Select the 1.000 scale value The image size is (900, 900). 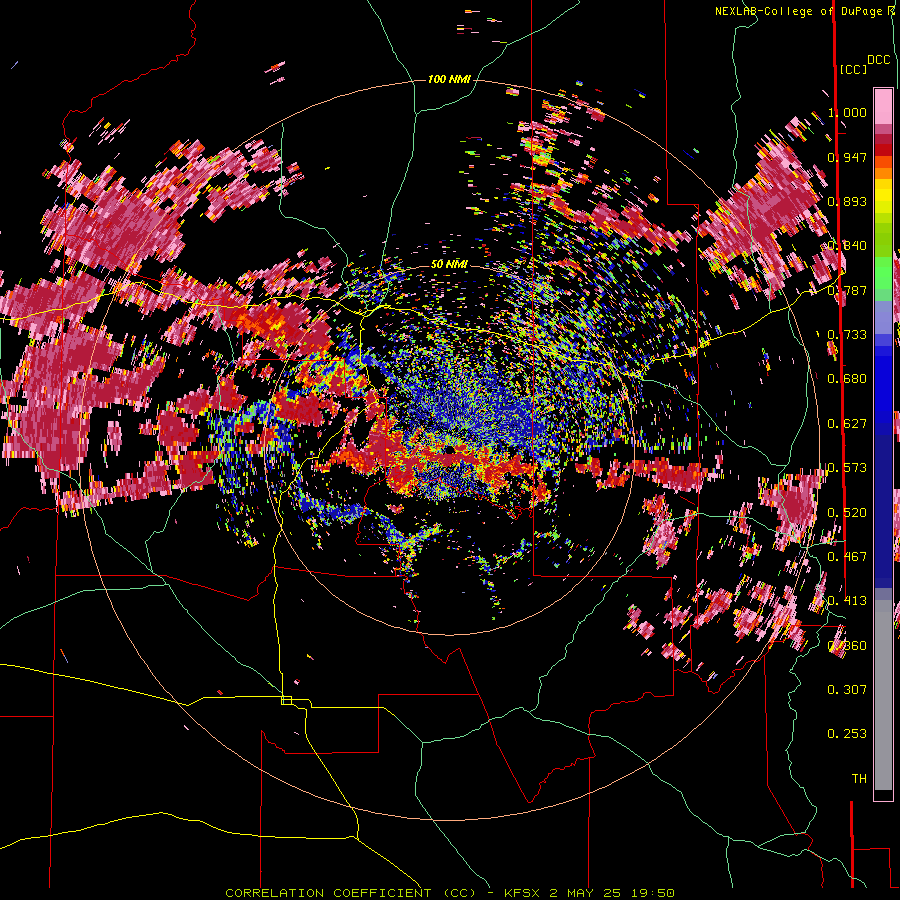pyautogui.click(x=847, y=112)
